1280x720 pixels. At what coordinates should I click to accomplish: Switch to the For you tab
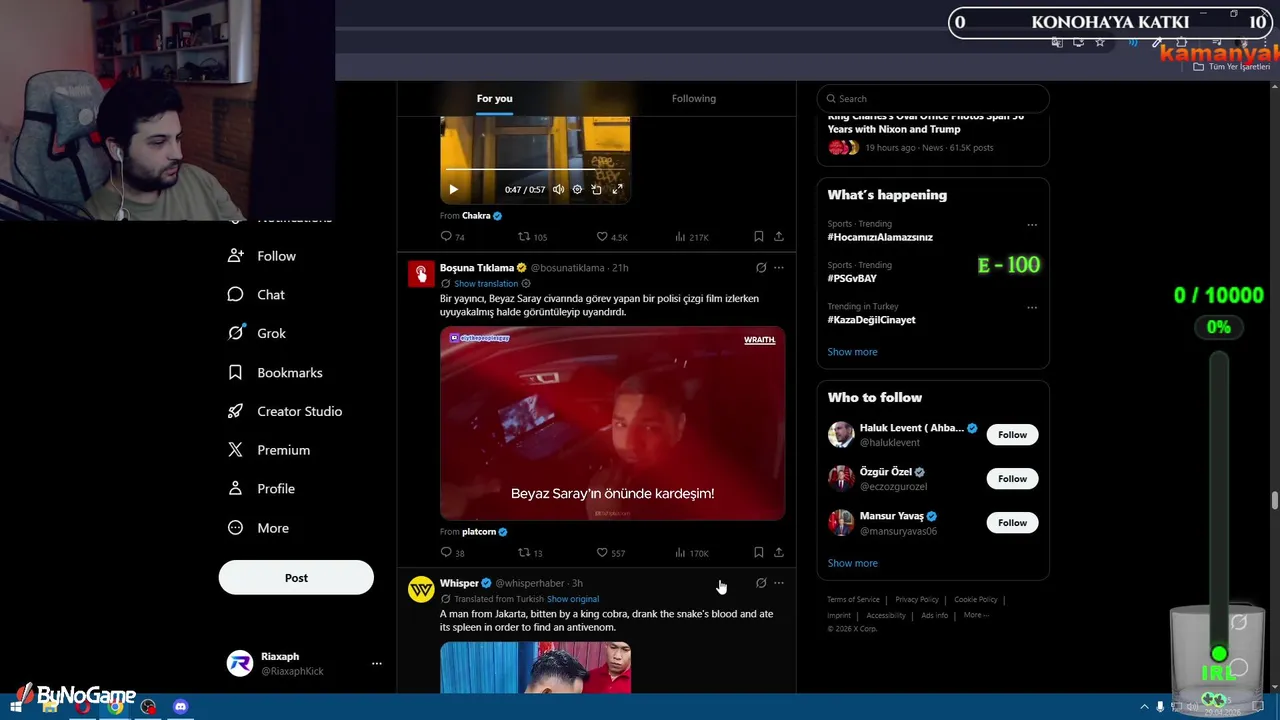click(494, 98)
